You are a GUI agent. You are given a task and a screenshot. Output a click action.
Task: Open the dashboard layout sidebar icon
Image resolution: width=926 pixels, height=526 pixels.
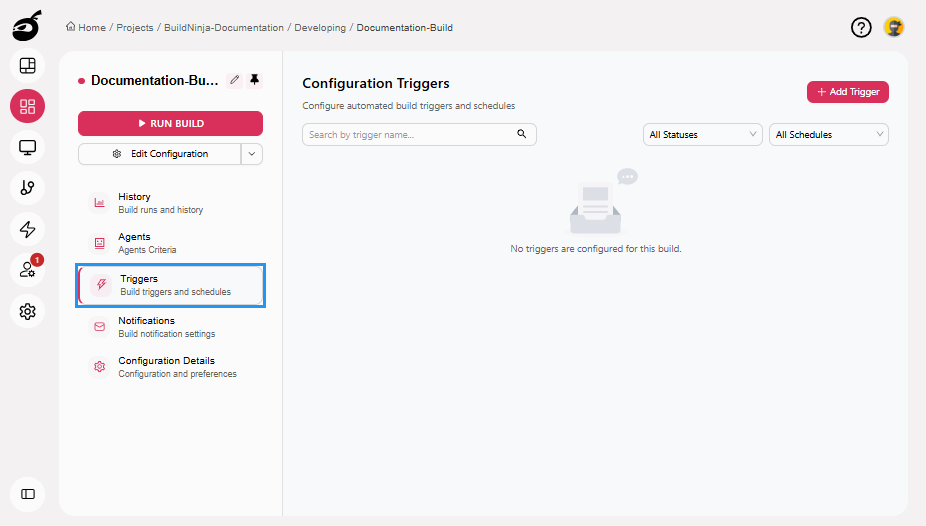(28, 66)
